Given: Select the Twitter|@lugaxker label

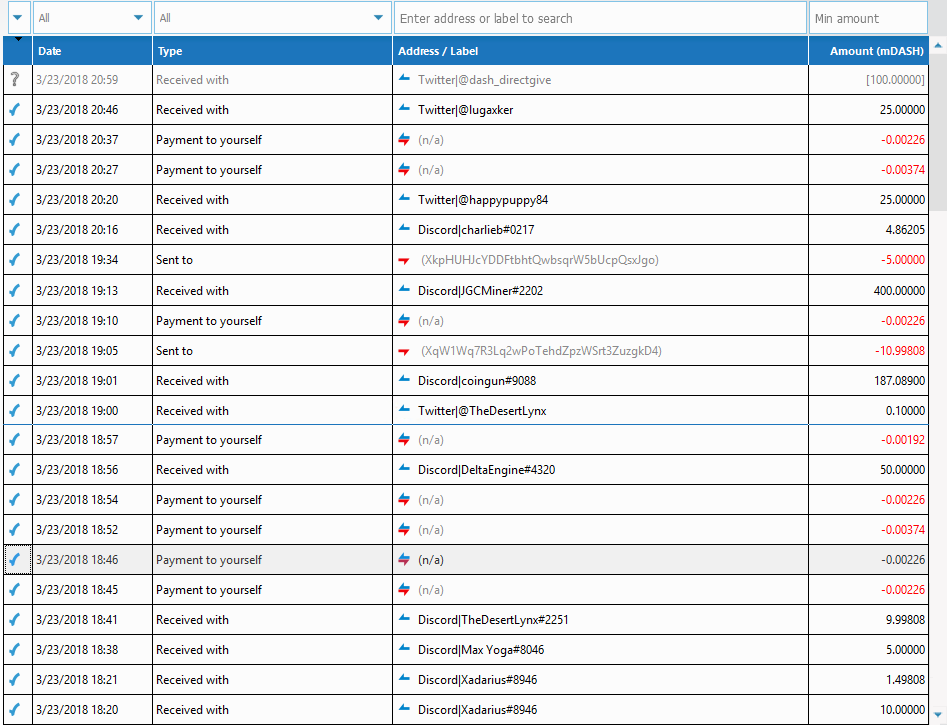Looking at the screenshot, I should tap(466, 110).
